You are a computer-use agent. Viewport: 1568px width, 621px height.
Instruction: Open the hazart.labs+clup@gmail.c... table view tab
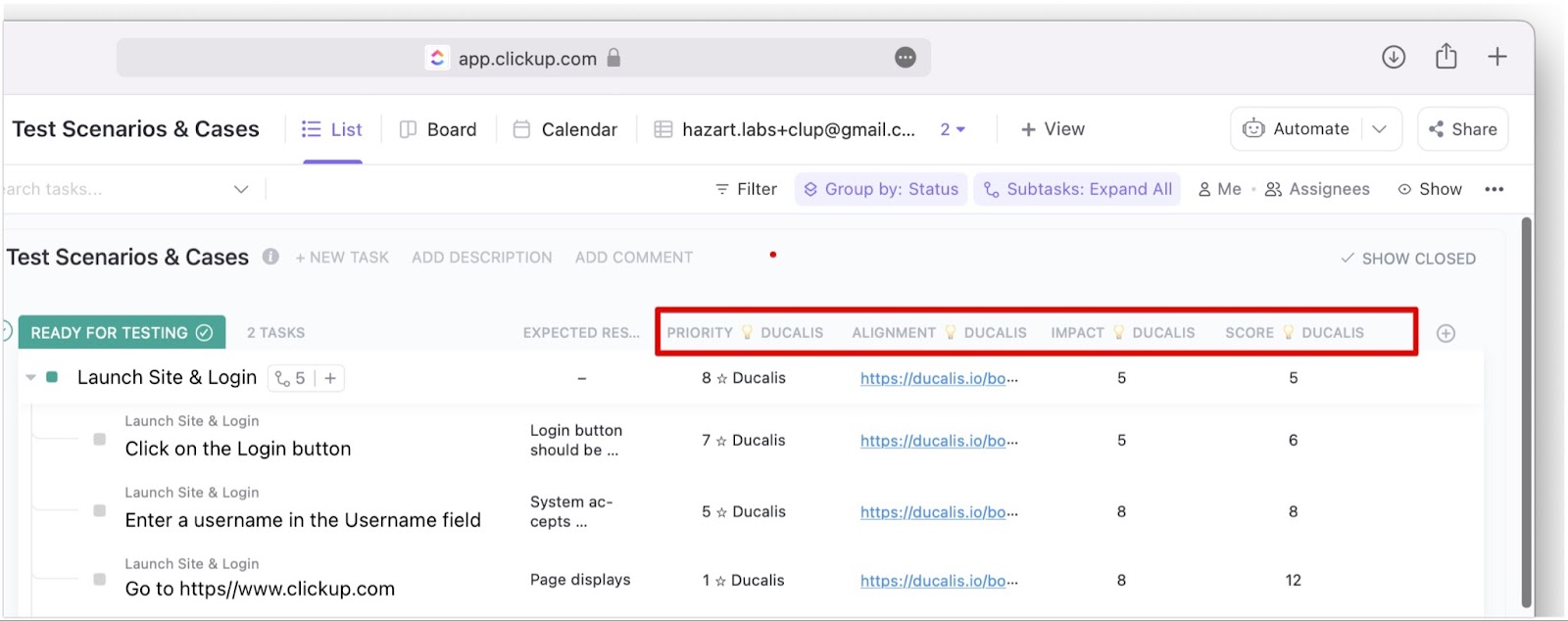pos(785,129)
